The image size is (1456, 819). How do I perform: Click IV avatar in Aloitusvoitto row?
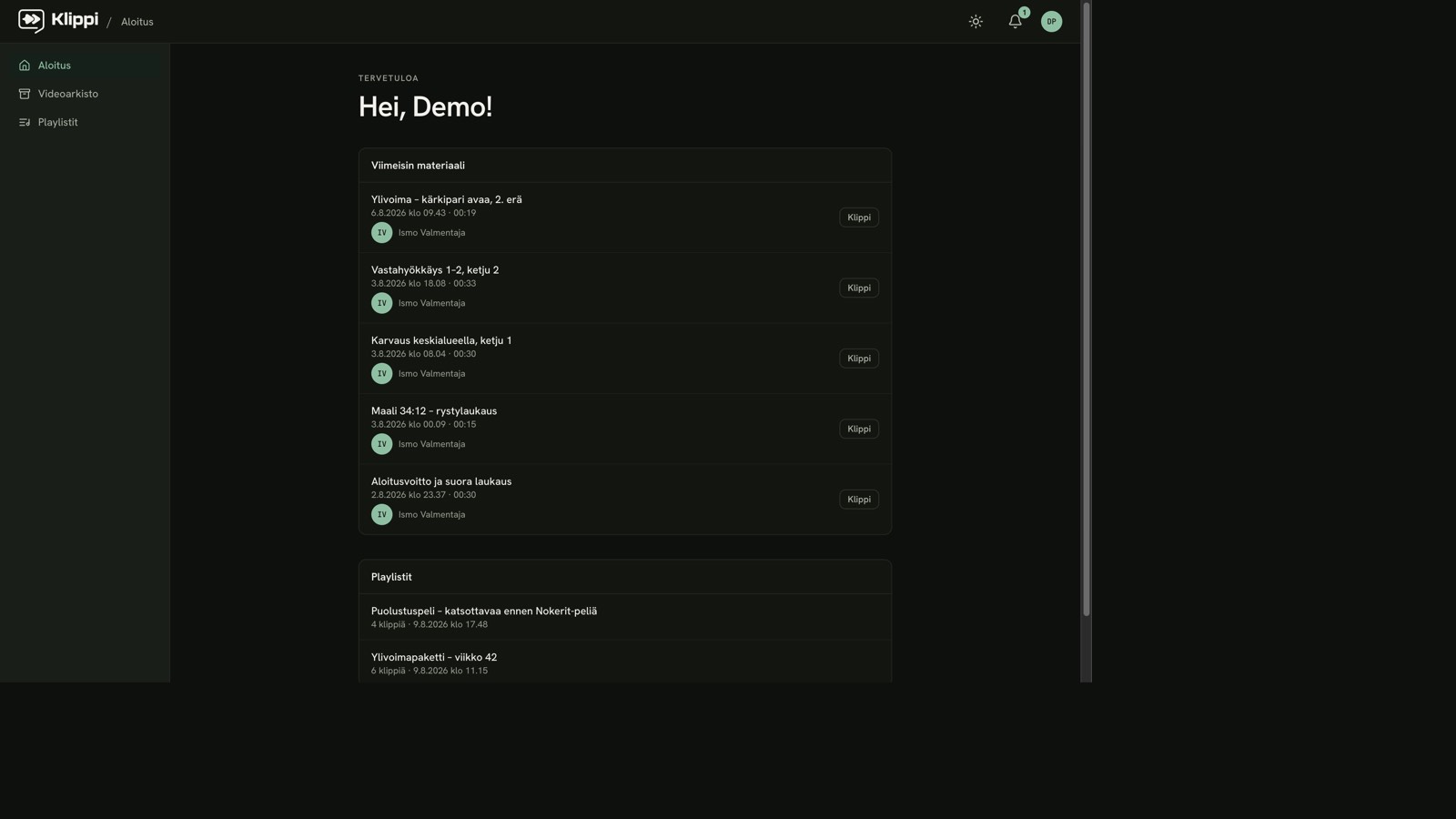pyautogui.click(x=381, y=515)
